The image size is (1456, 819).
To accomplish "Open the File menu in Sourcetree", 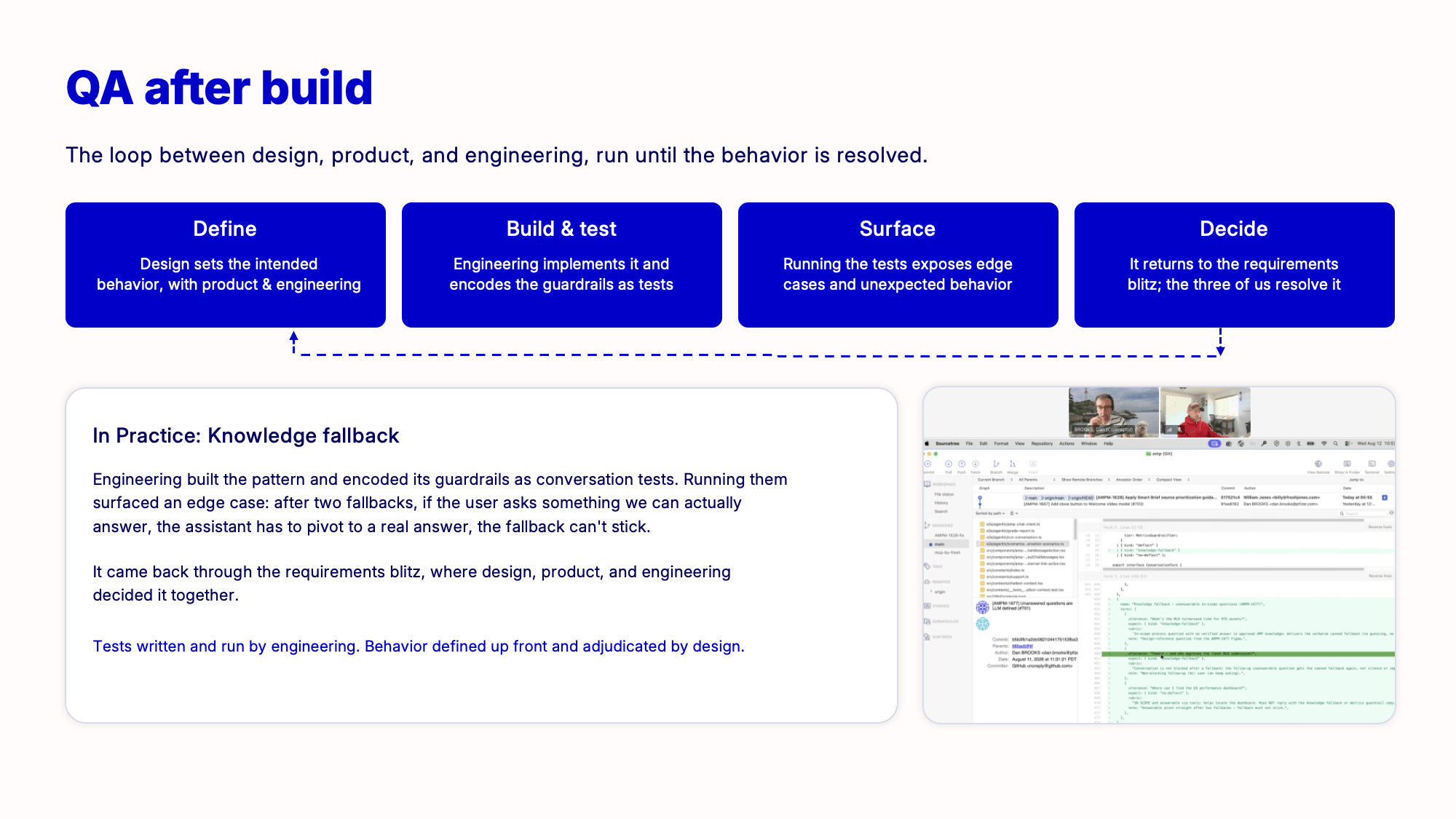I will pyautogui.click(x=969, y=443).
